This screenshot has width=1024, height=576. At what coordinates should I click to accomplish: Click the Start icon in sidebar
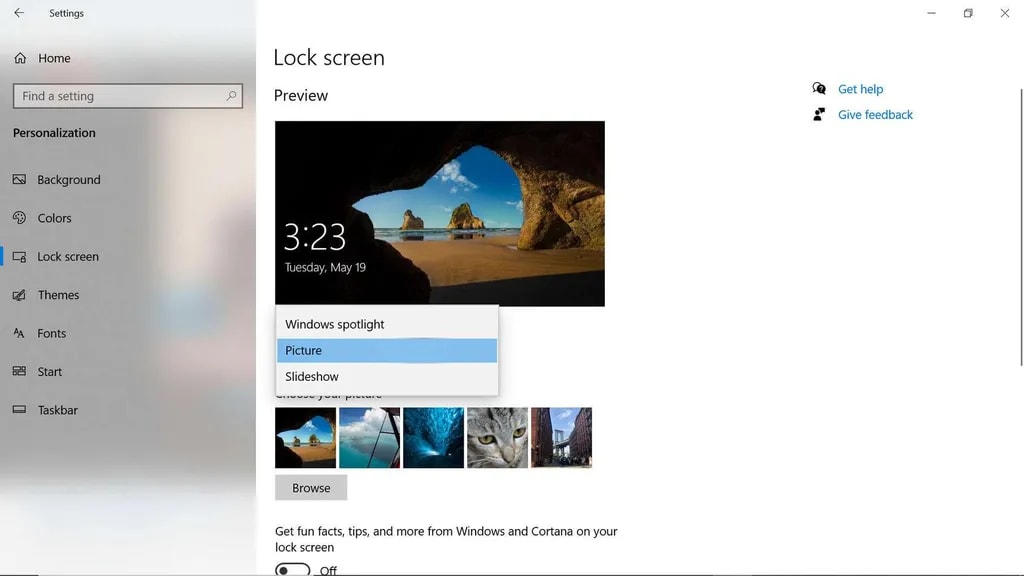click(19, 371)
